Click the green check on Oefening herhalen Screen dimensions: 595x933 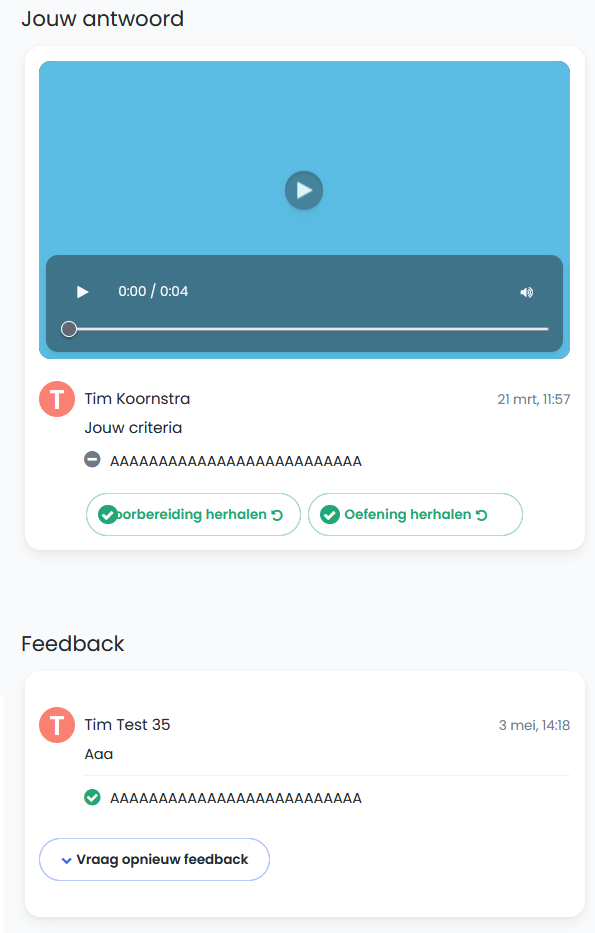(x=330, y=514)
